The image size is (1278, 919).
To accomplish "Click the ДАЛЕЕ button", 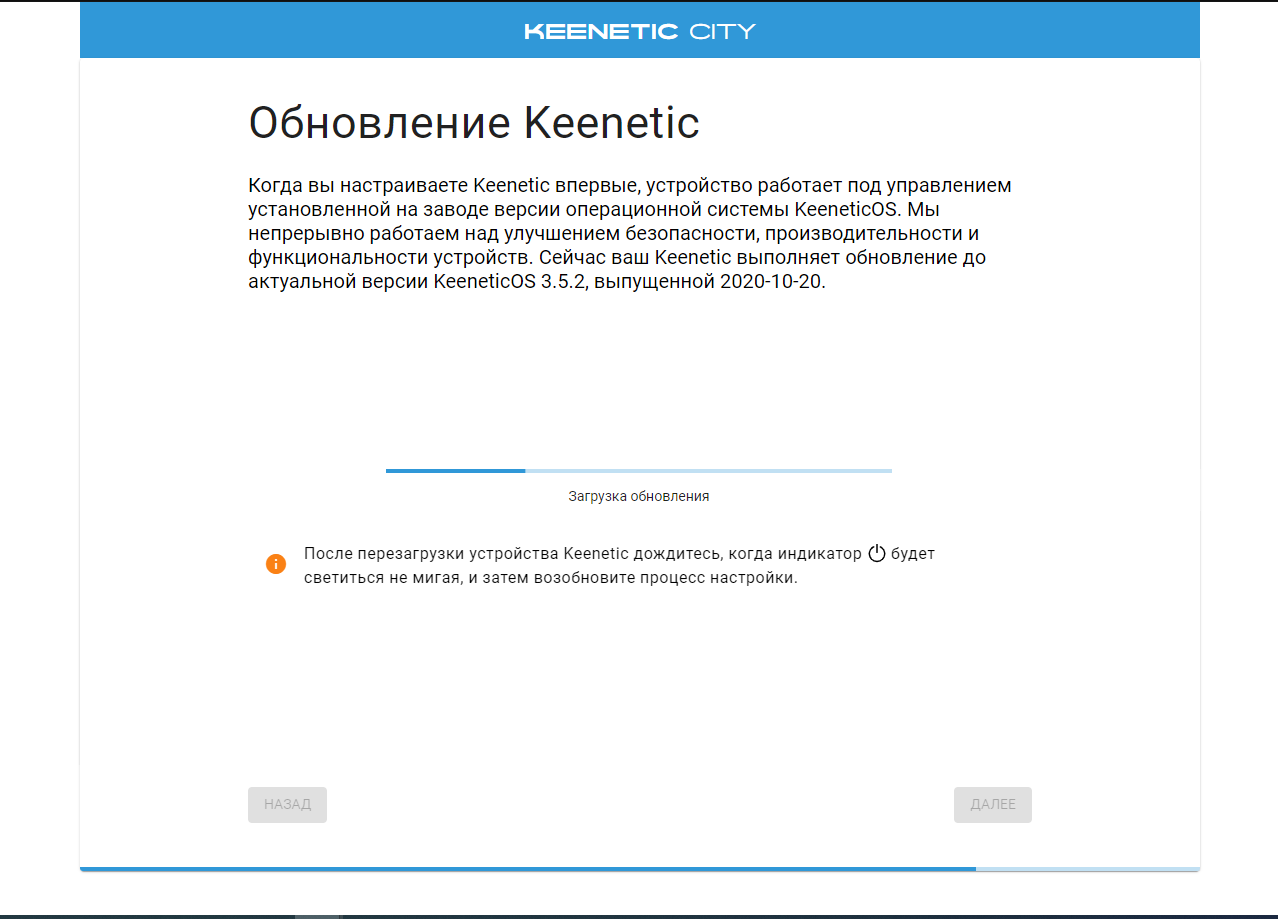I will pos(993,805).
